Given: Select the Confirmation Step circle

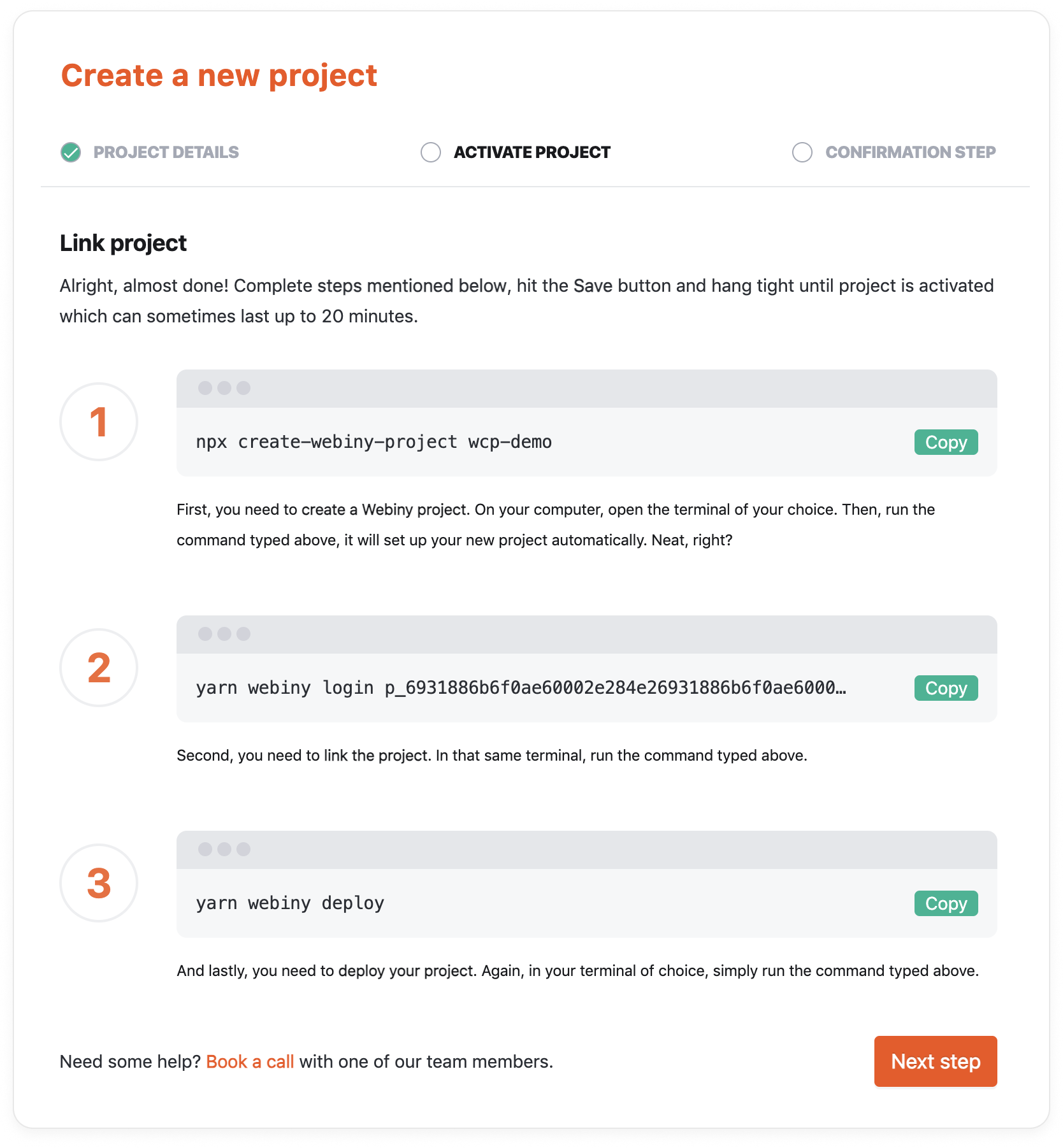Looking at the screenshot, I should tap(802, 152).
